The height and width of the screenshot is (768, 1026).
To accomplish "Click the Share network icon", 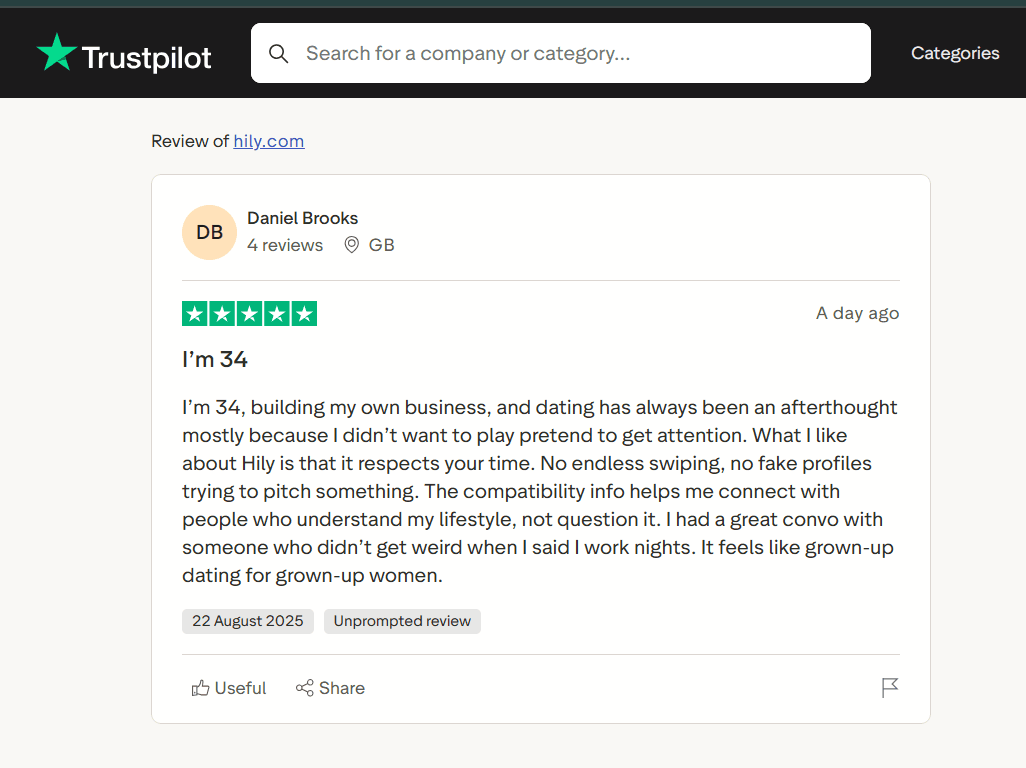I will (x=304, y=688).
